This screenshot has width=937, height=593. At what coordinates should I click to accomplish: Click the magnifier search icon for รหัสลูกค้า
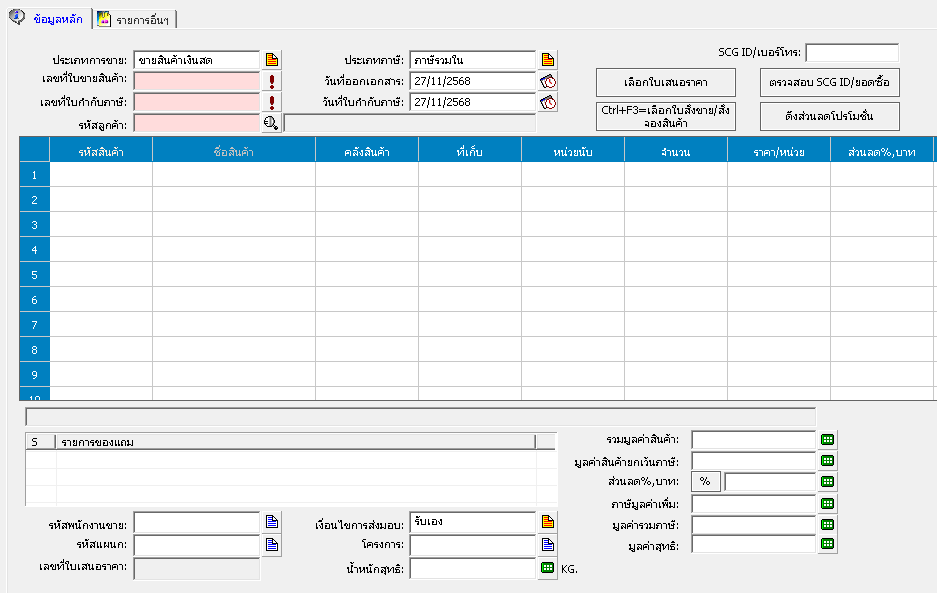[271, 123]
